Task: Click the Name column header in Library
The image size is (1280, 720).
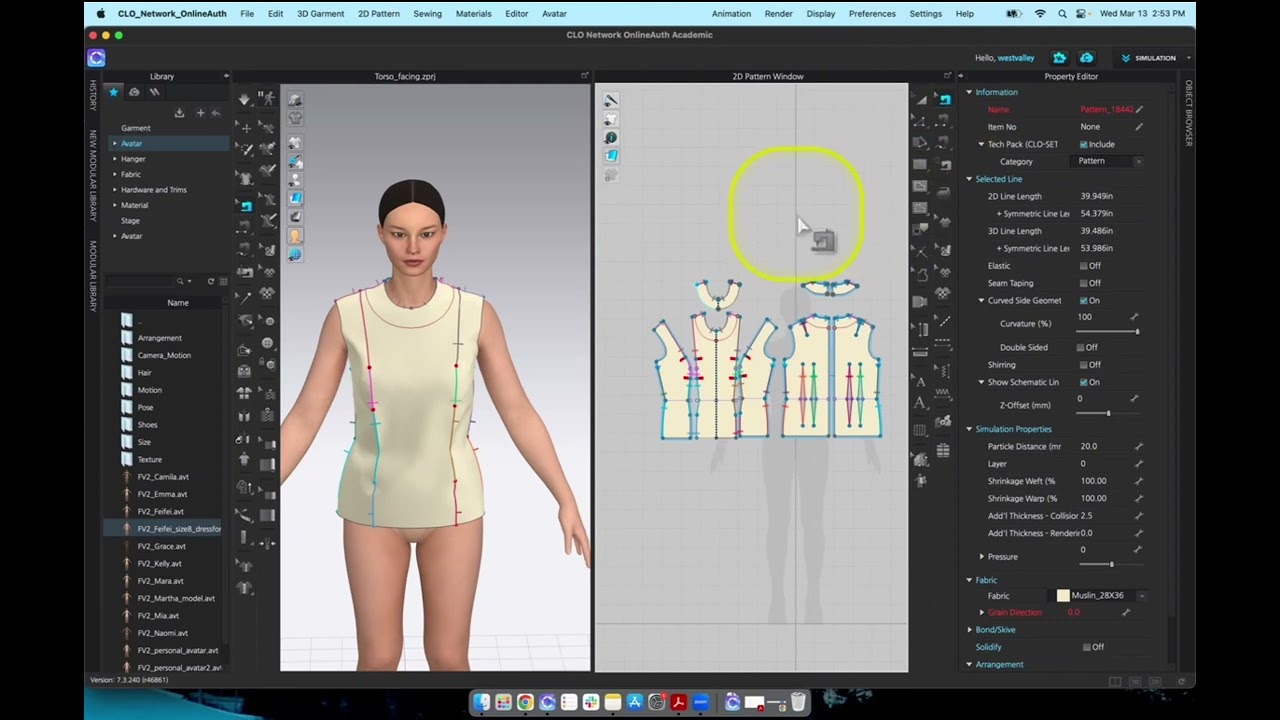Action: pos(177,303)
